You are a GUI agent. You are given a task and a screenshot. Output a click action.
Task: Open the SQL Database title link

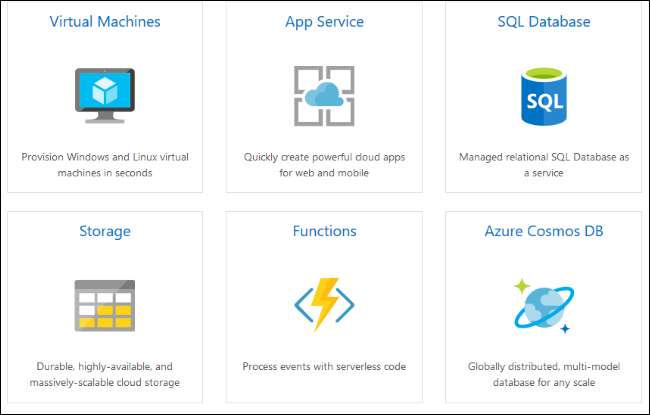tap(544, 21)
